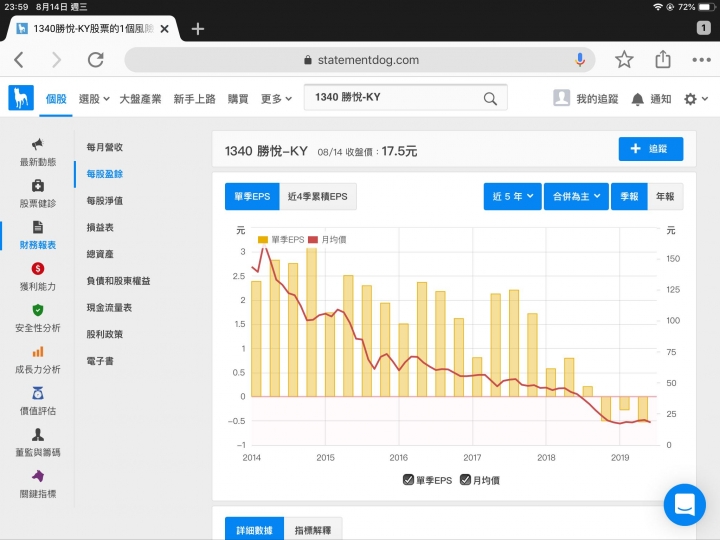Open the 財務報表 document sidebar icon
The width and height of the screenshot is (720, 540).
[x=38, y=227]
